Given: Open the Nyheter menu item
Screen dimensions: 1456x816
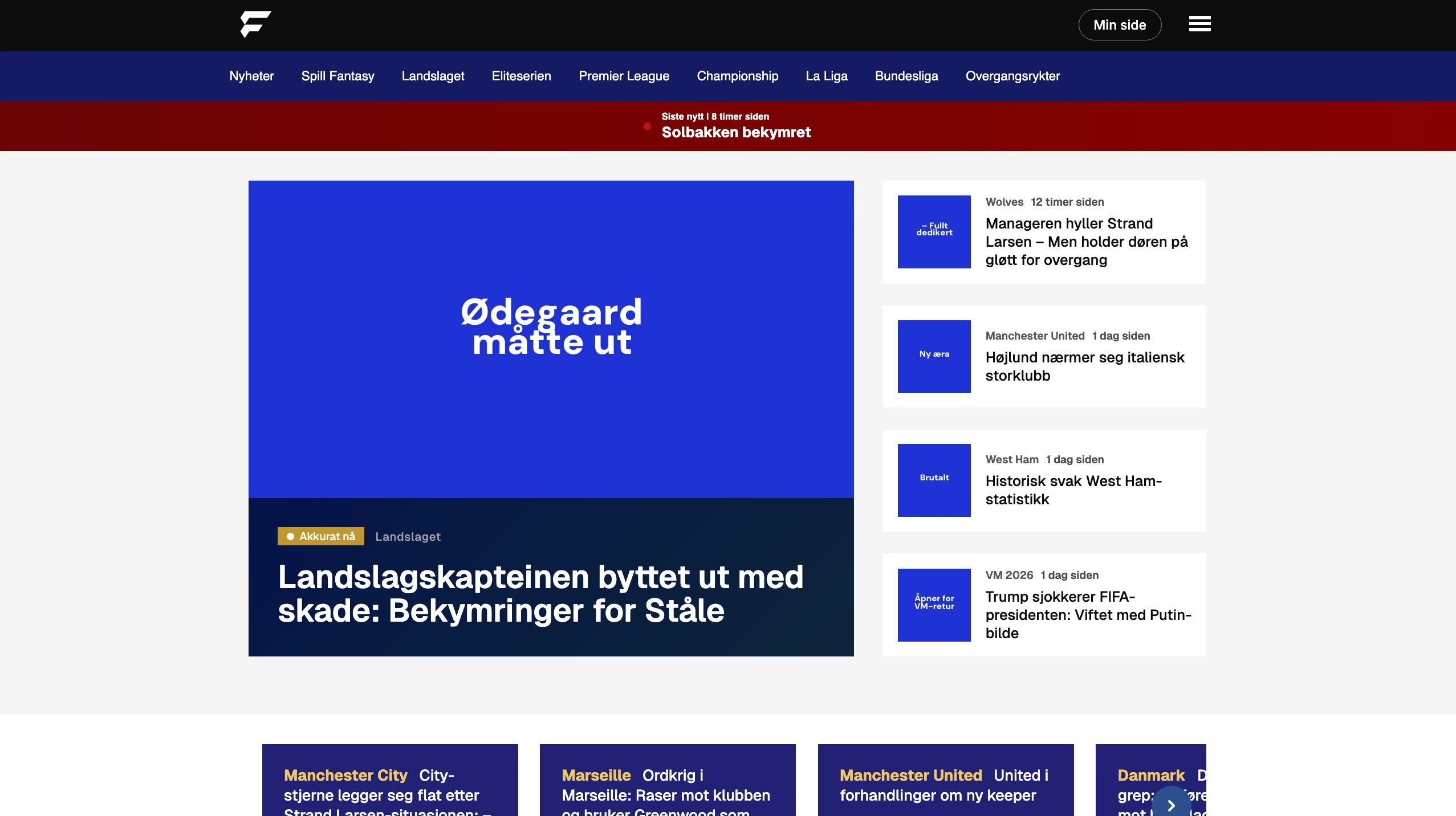Looking at the screenshot, I should (251, 76).
